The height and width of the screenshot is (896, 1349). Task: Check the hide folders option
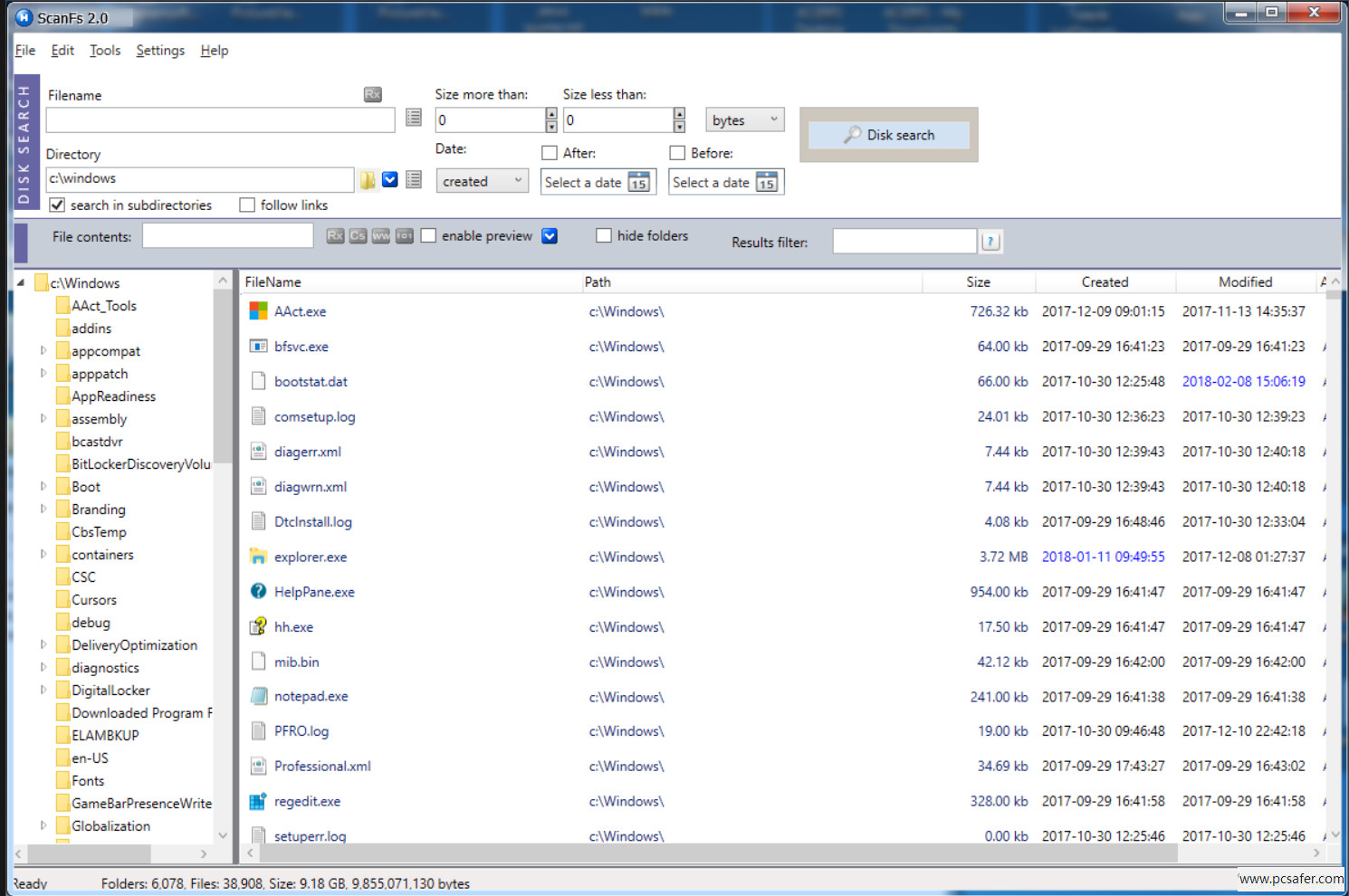(604, 236)
